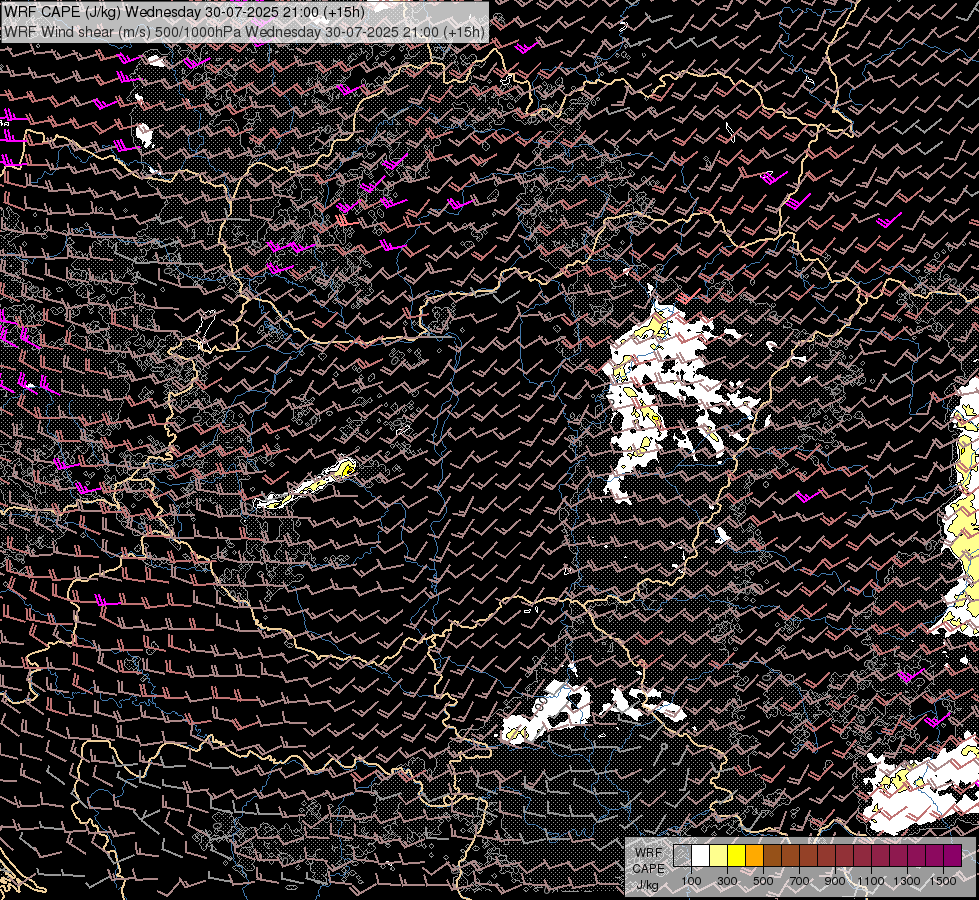
Task: Click the WRF Wind shear title line
Action: click(244, 32)
